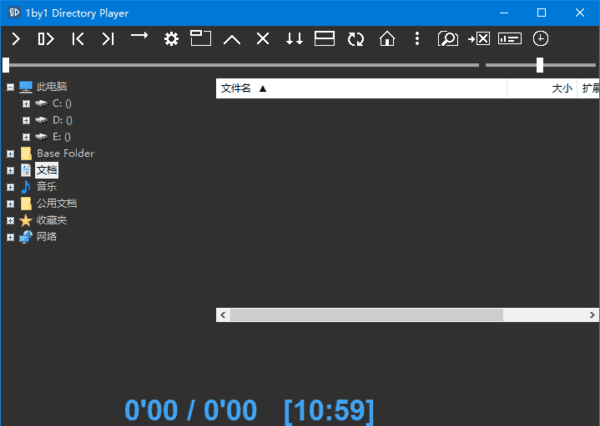Click the X icon in toolbar
This screenshot has height=426, width=600.
pyautogui.click(x=263, y=38)
